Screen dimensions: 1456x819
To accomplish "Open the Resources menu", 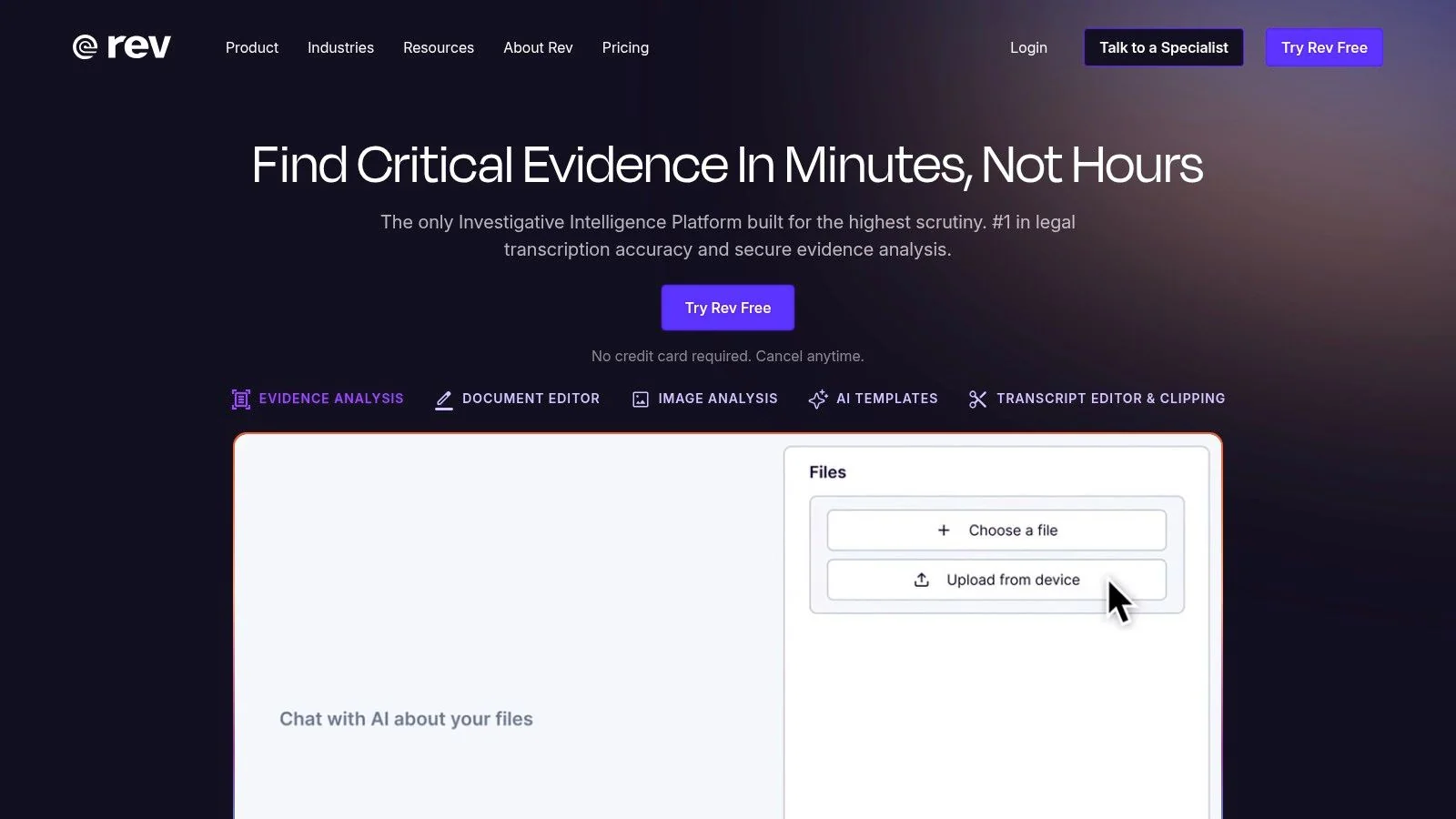I will [x=439, y=47].
